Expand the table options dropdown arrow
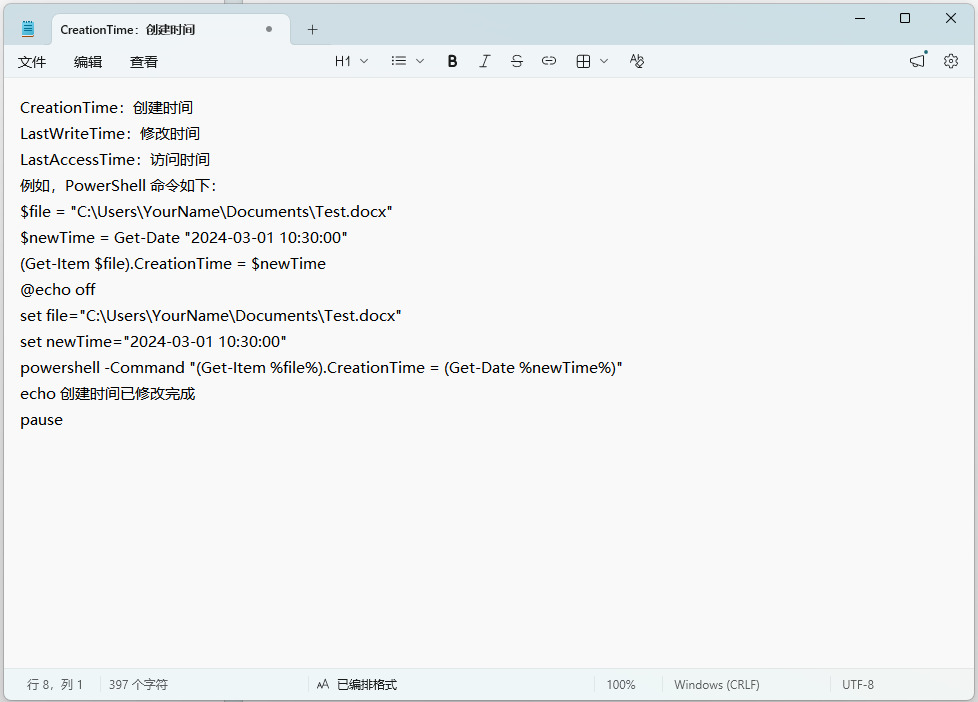The height and width of the screenshot is (702, 978). (x=604, y=61)
